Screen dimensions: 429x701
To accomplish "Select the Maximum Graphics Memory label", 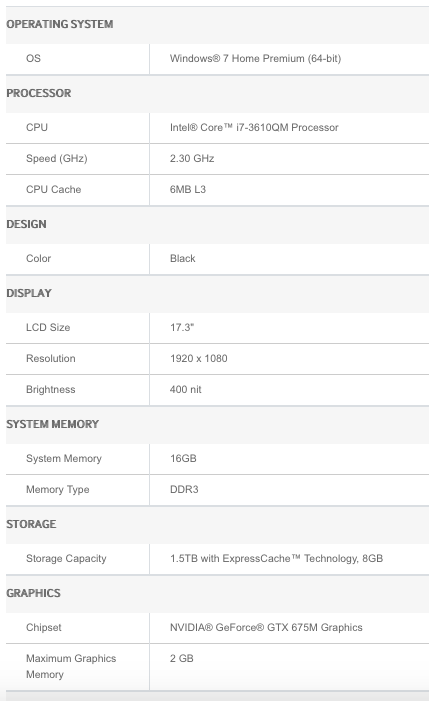I will point(71,666).
